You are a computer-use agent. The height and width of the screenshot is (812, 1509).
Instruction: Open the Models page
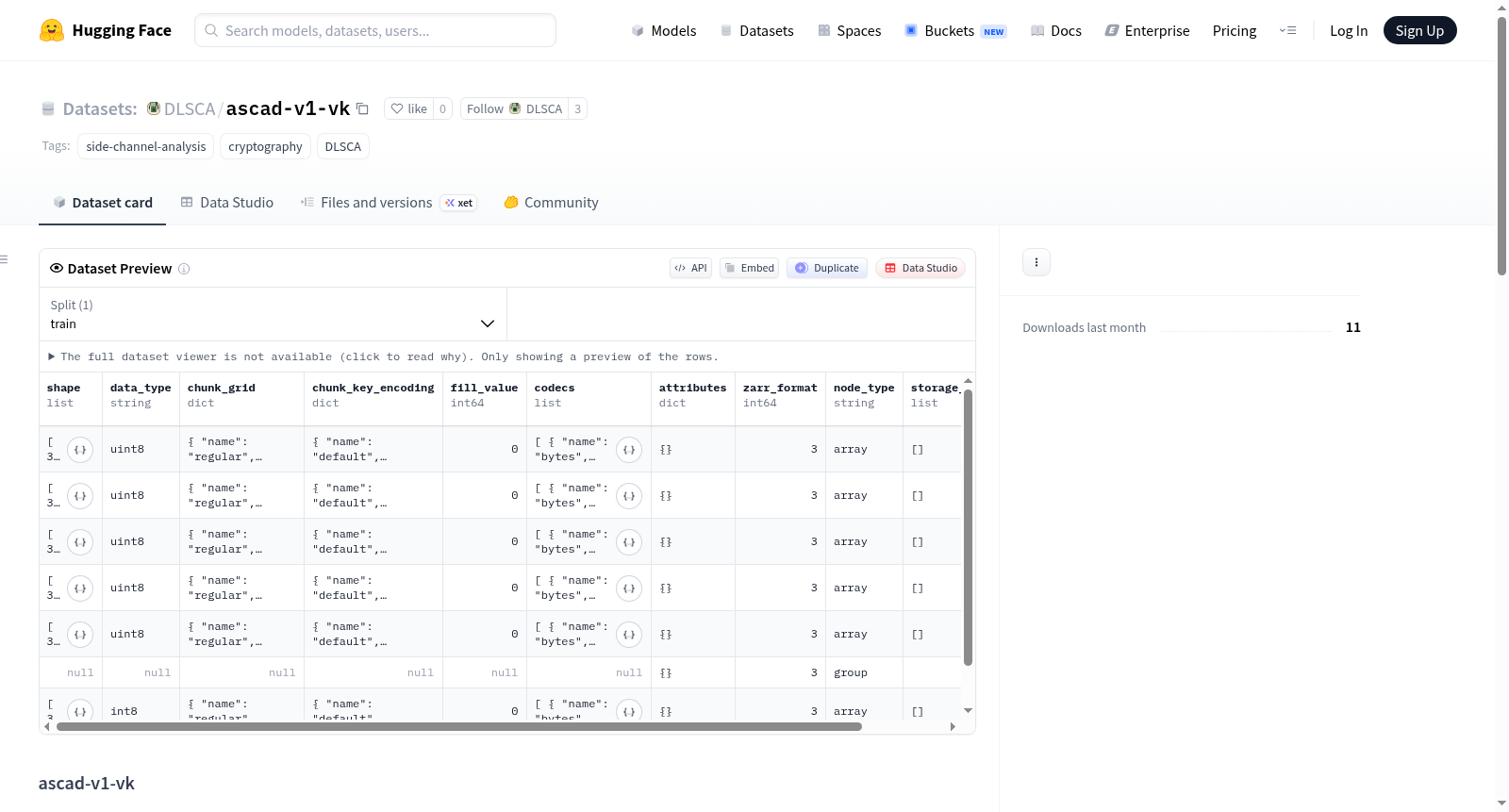(x=664, y=30)
